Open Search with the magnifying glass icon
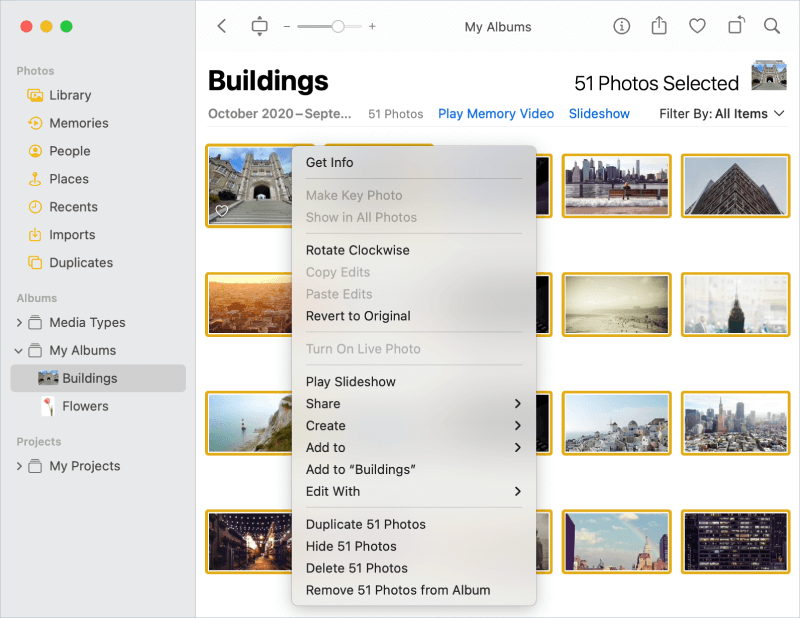Viewport: 800px width, 618px height. coord(772,26)
